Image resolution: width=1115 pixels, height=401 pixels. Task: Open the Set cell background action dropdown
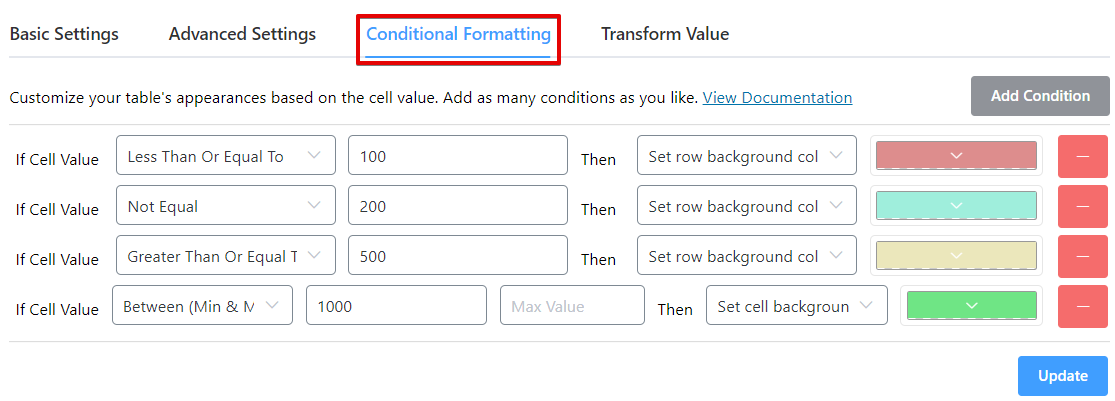click(796, 306)
